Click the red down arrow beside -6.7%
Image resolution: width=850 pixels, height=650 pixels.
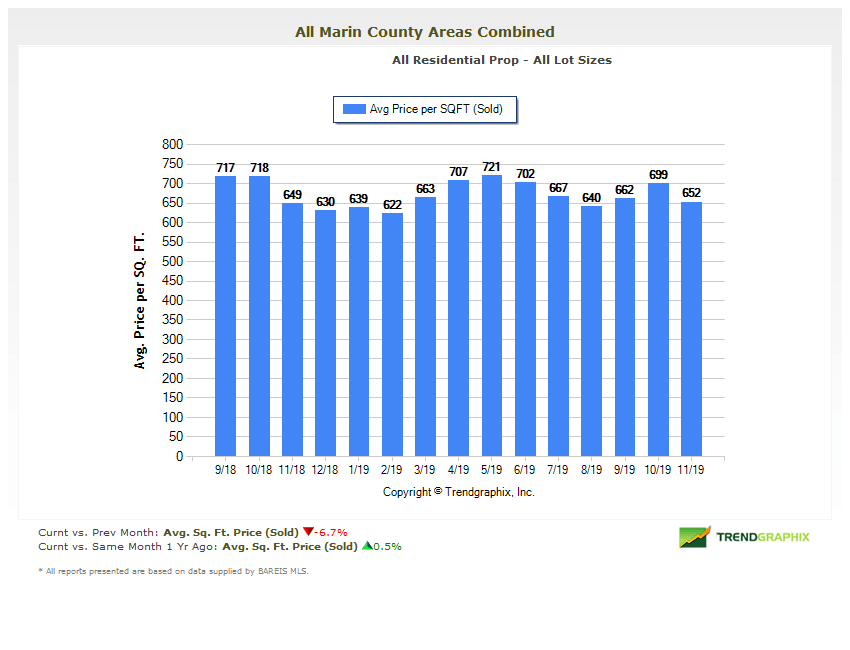(308, 532)
